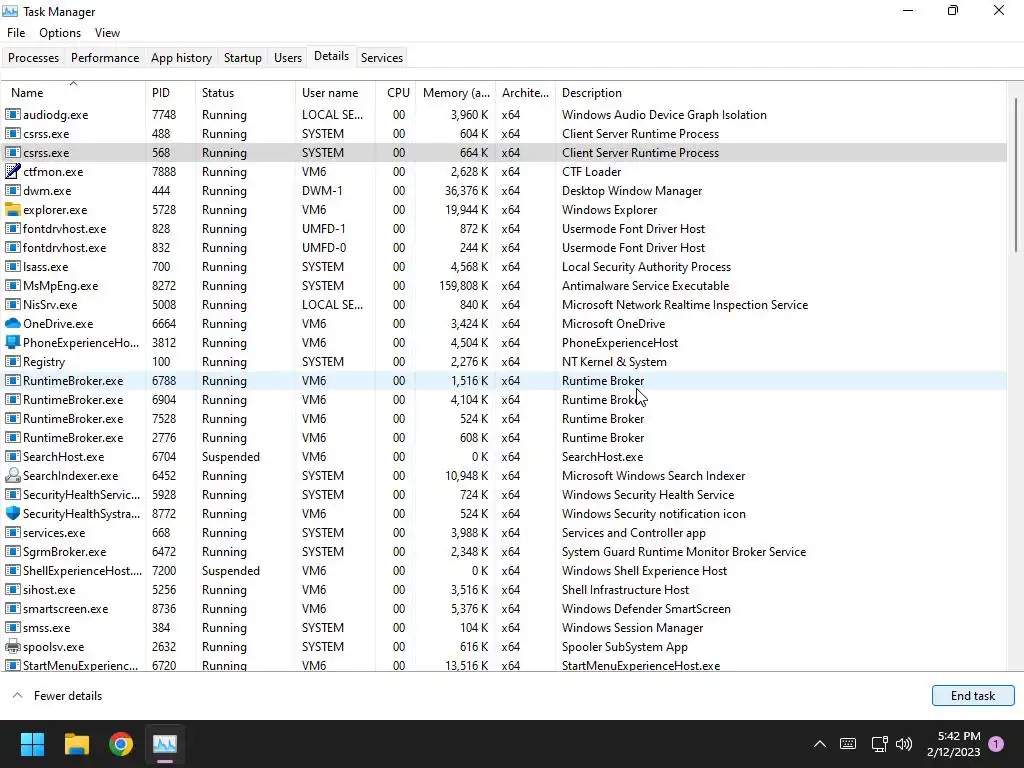Sort by the PID column header

click(x=170, y=93)
